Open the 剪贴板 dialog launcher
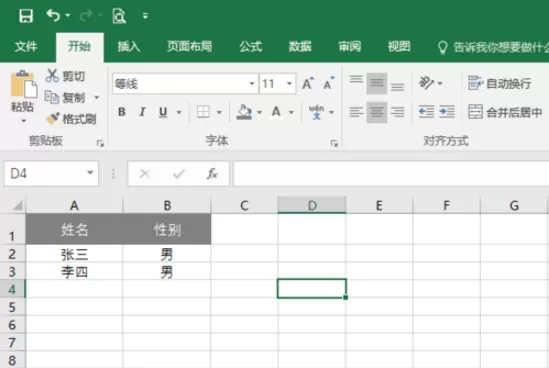The width and height of the screenshot is (549, 368). point(100,143)
